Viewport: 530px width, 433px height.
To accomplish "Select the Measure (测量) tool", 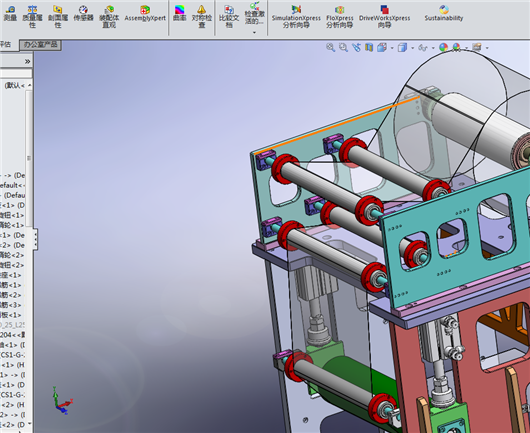I will (10, 14).
